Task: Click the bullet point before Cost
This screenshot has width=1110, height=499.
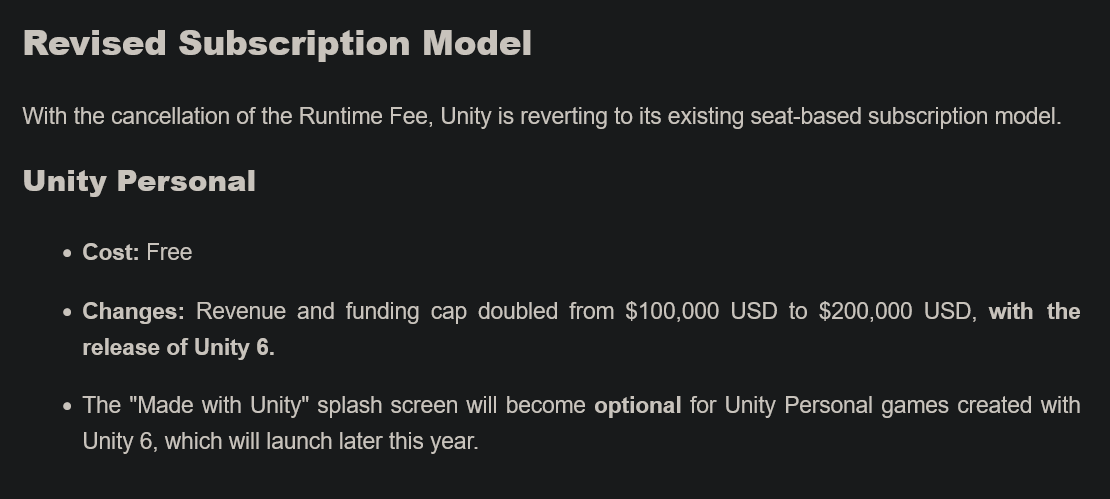Action: [x=67, y=254]
